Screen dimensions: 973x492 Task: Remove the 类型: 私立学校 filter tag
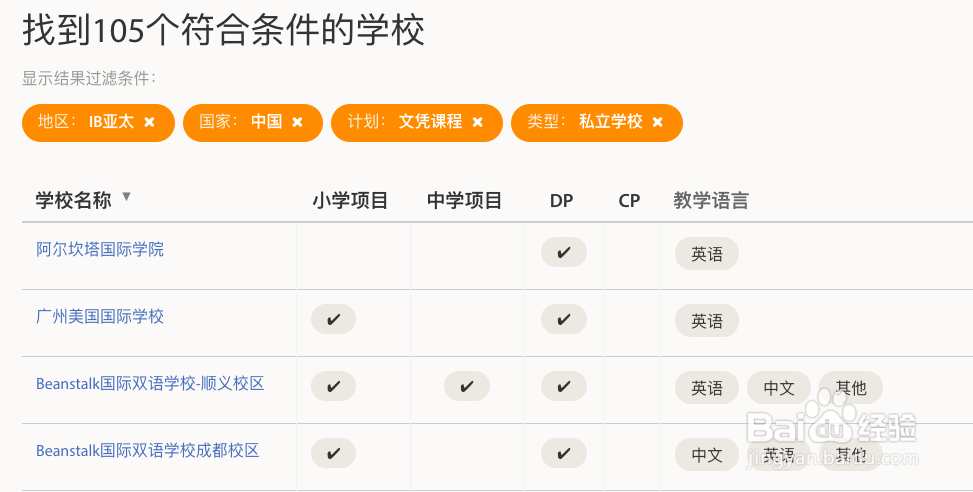[x=657, y=122]
